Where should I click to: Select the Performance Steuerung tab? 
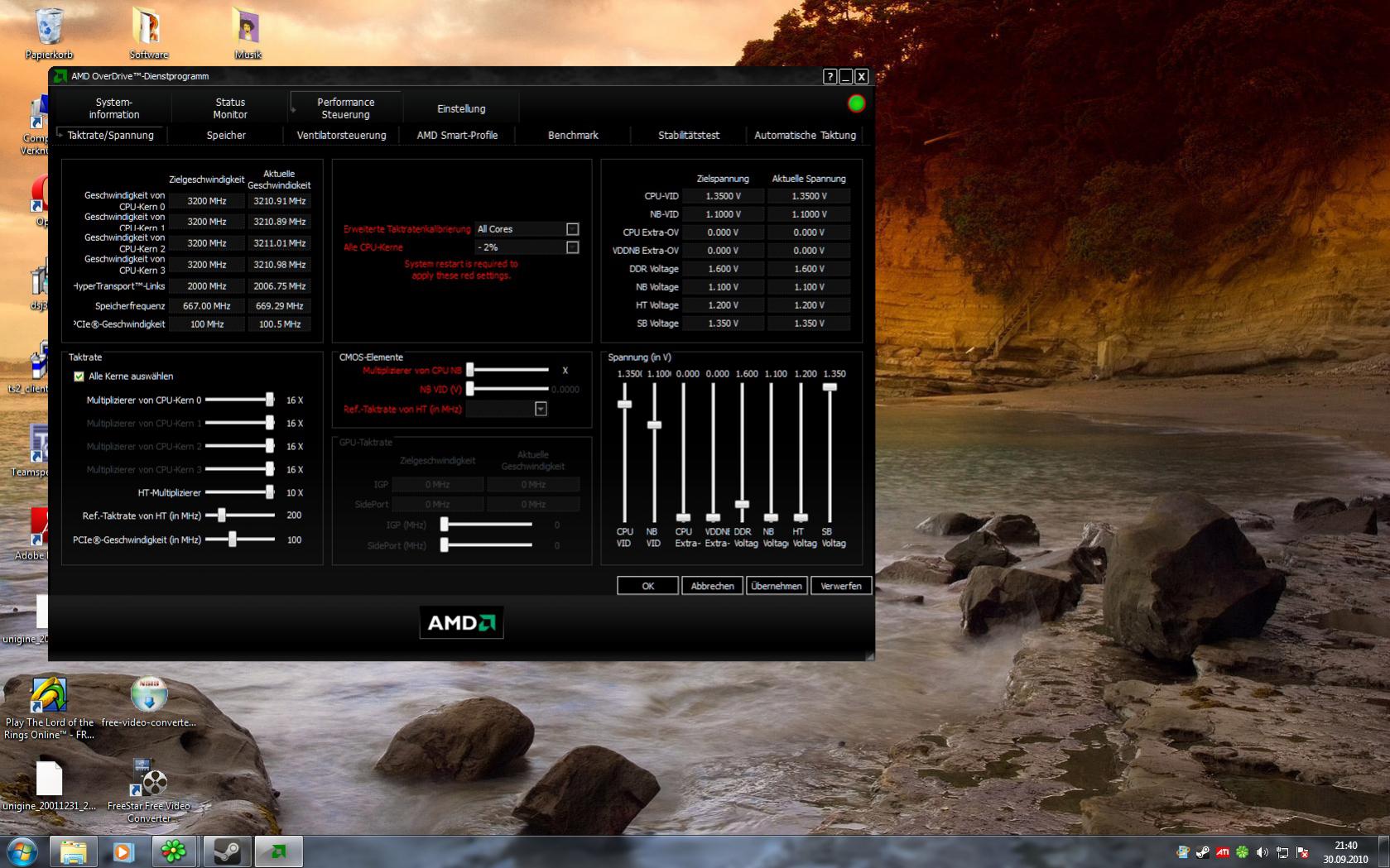click(x=346, y=108)
